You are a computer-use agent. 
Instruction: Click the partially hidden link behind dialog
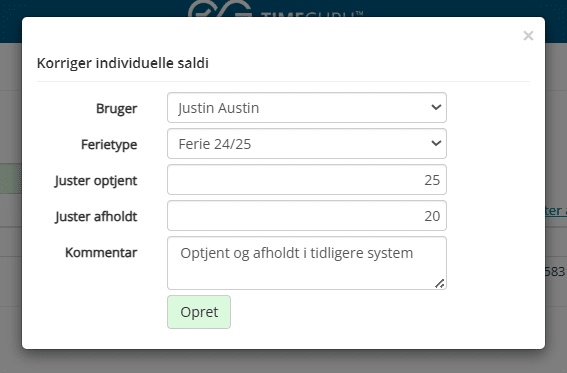coord(556,210)
